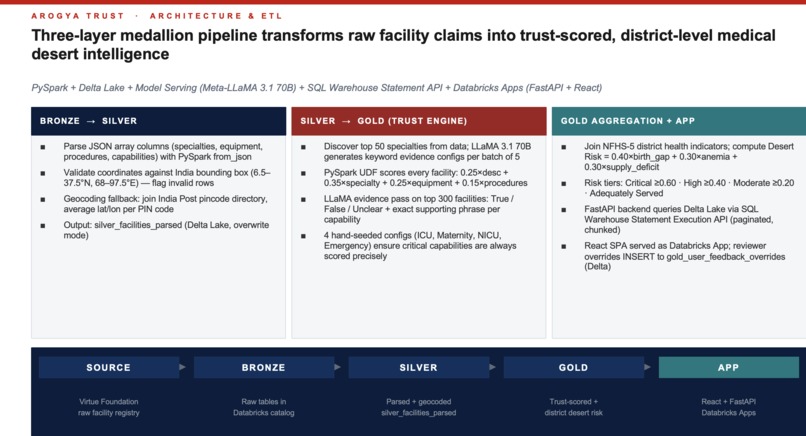Click the GOLD pipeline stage box
Image resolution: width=806 pixels, height=436 pixels.
click(x=574, y=368)
